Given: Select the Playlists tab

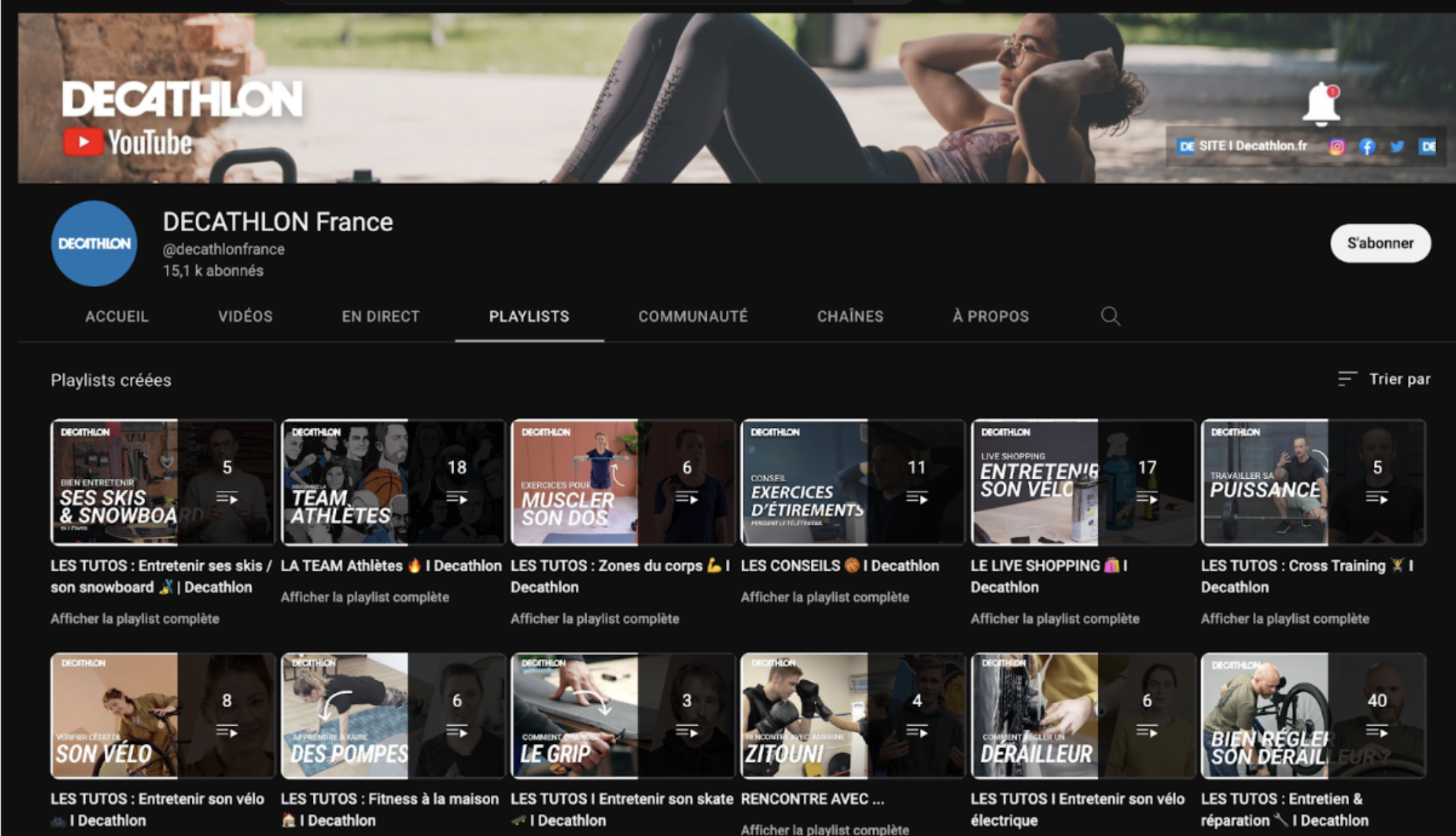Looking at the screenshot, I should [529, 316].
